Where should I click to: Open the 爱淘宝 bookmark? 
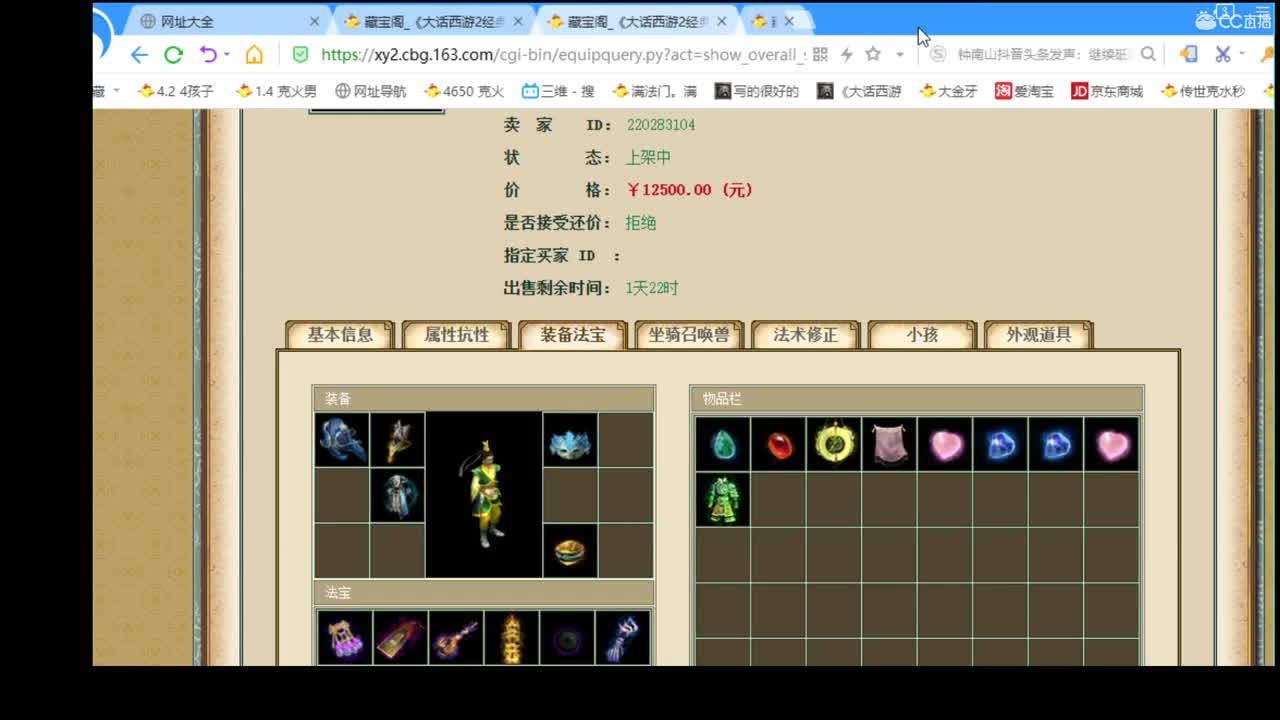click(1024, 91)
